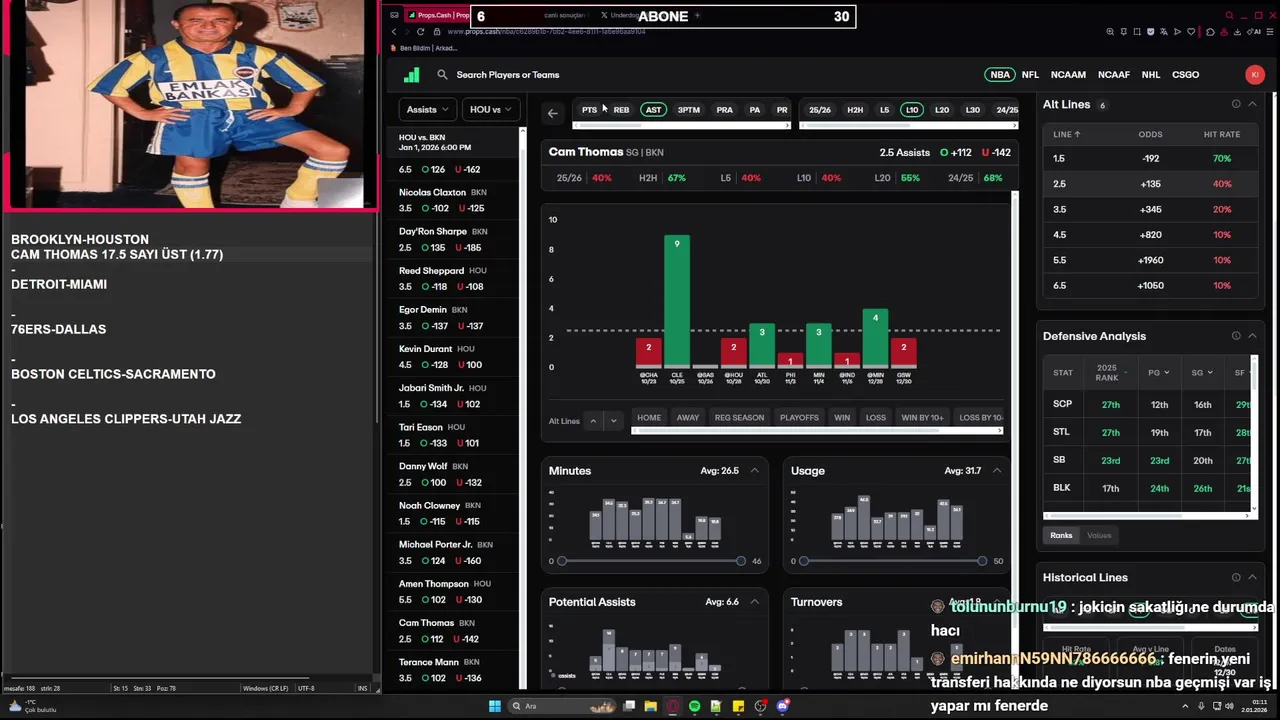The height and width of the screenshot is (720, 1280).
Task: Filter games by HOME
Action: (x=649, y=418)
